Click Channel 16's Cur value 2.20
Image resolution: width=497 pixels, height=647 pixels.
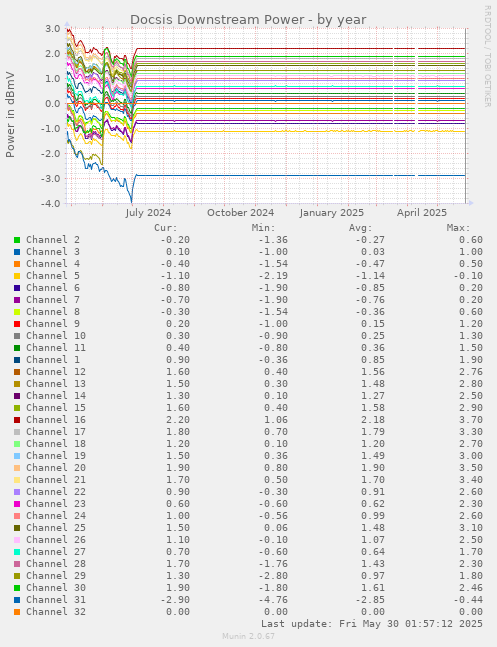[x=178, y=420]
